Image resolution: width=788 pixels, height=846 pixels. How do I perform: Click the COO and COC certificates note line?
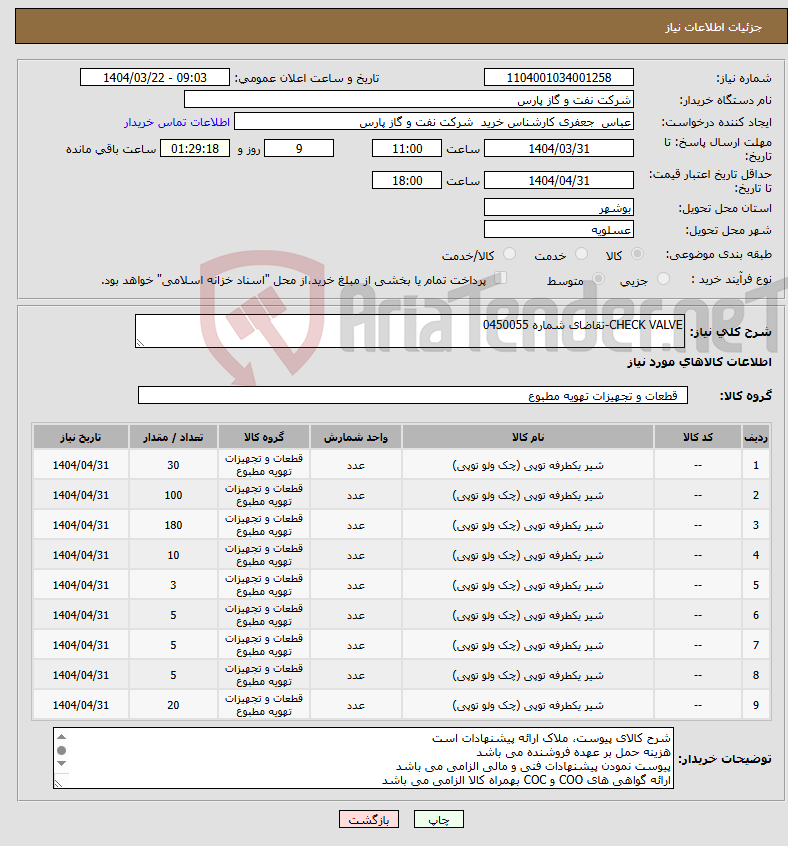point(526,780)
